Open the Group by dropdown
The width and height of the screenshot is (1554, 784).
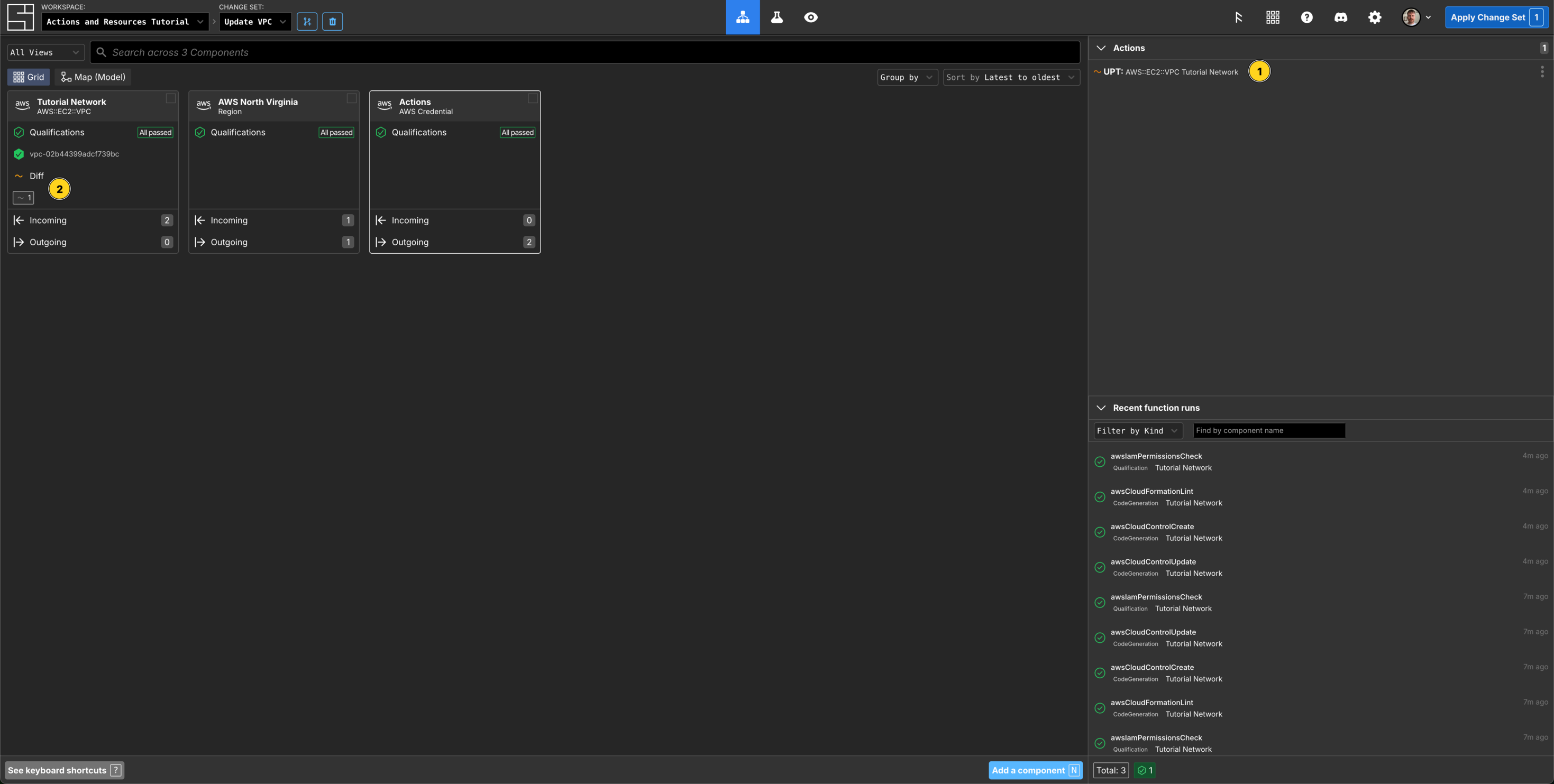(907, 77)
